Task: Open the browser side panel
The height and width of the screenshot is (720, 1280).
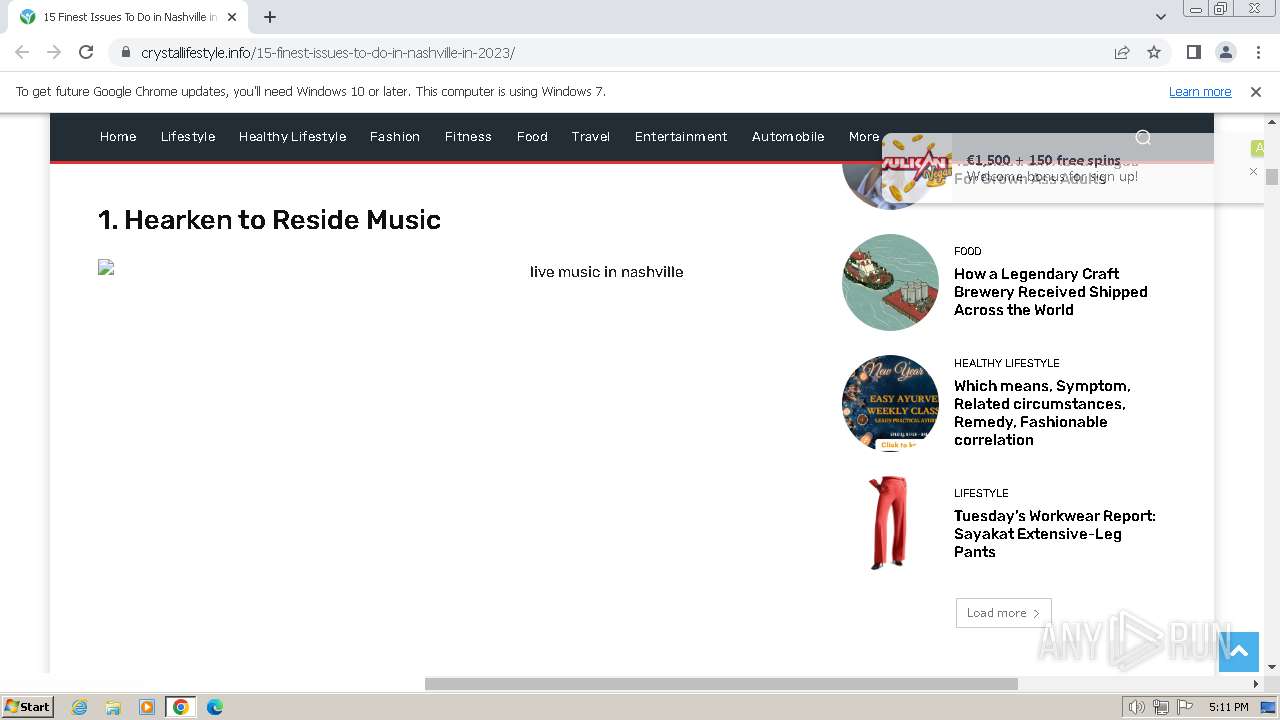Action: pos(1193,52)
